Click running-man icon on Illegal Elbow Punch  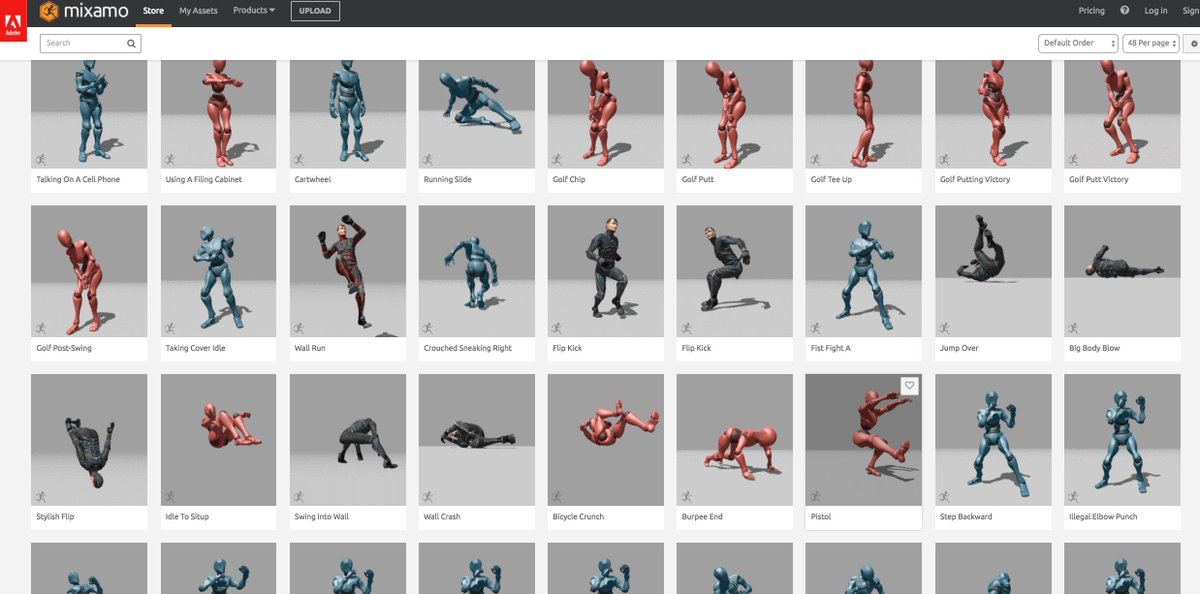click(x=1074, y=496)
